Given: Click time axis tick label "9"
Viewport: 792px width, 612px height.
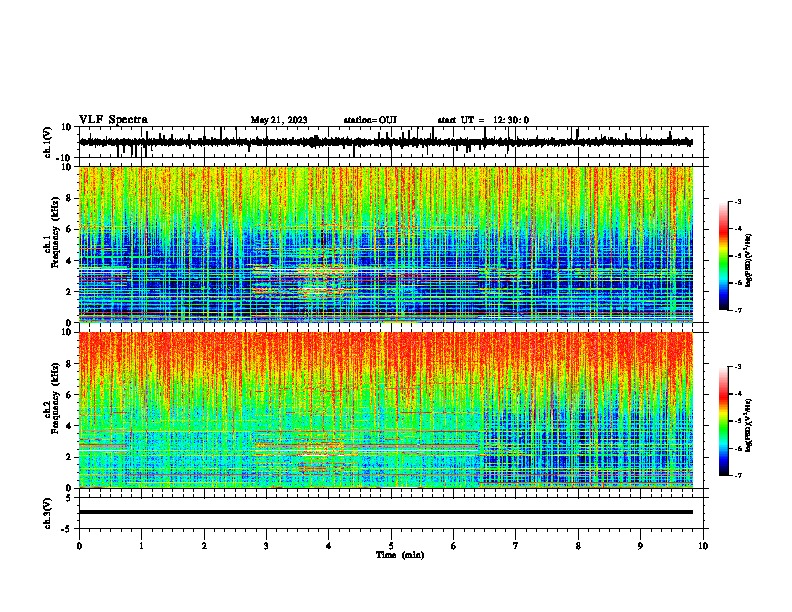Looking at the screenshot, I should [x=640, y=546].
